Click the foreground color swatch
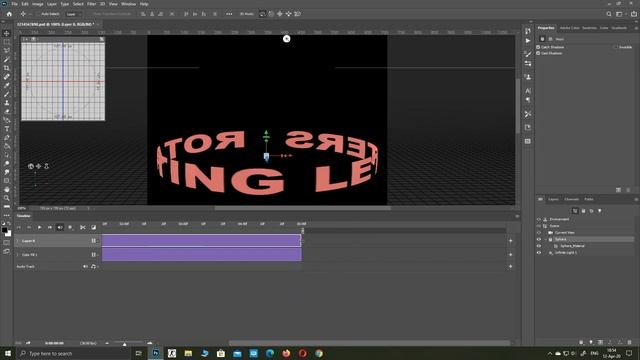This screenshot has width=640, height=360. pos(4,231)
